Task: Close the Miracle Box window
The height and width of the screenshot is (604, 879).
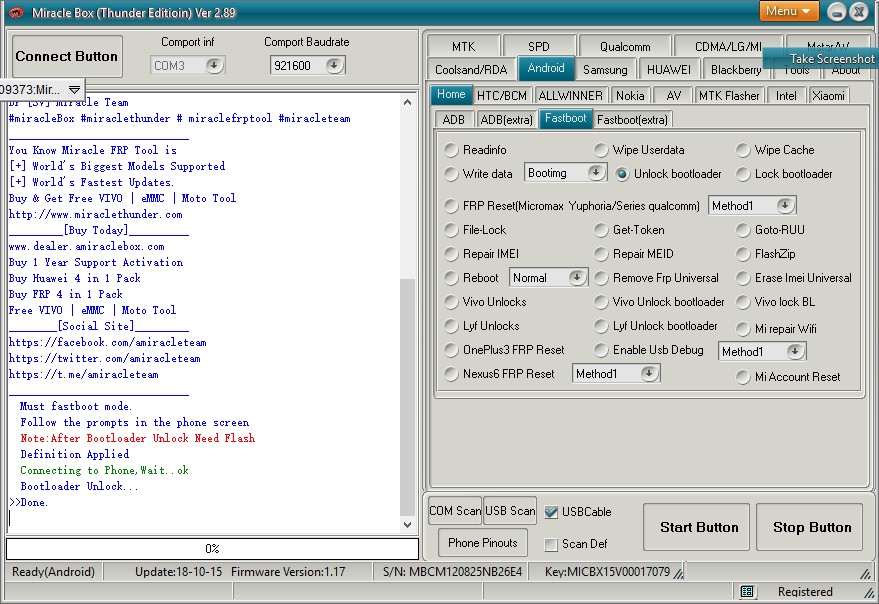Action: coord(859,12)
